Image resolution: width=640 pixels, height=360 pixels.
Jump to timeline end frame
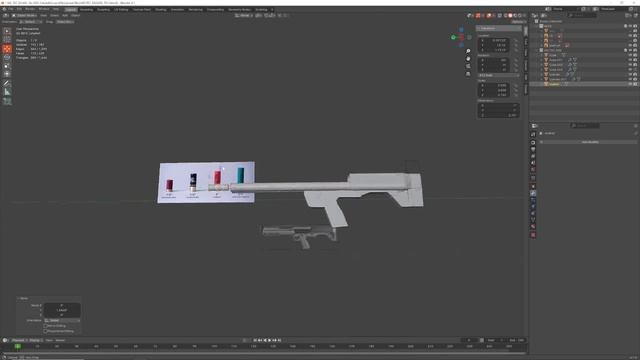click(x=280, y=340)
